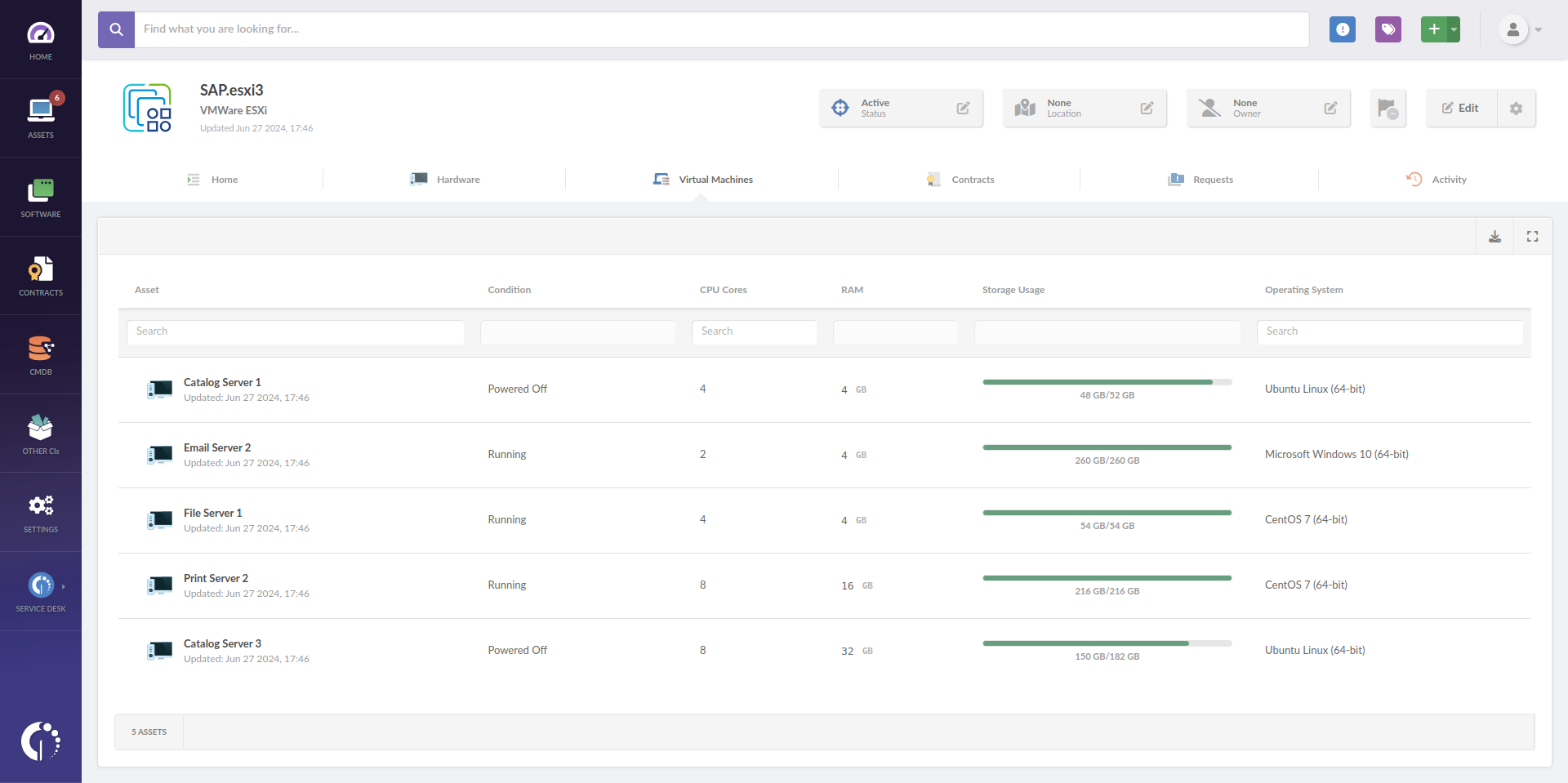Open the Service Desk panel
Image resolution: width=1568 pixels, height=783 pixels.
(41, 589)
